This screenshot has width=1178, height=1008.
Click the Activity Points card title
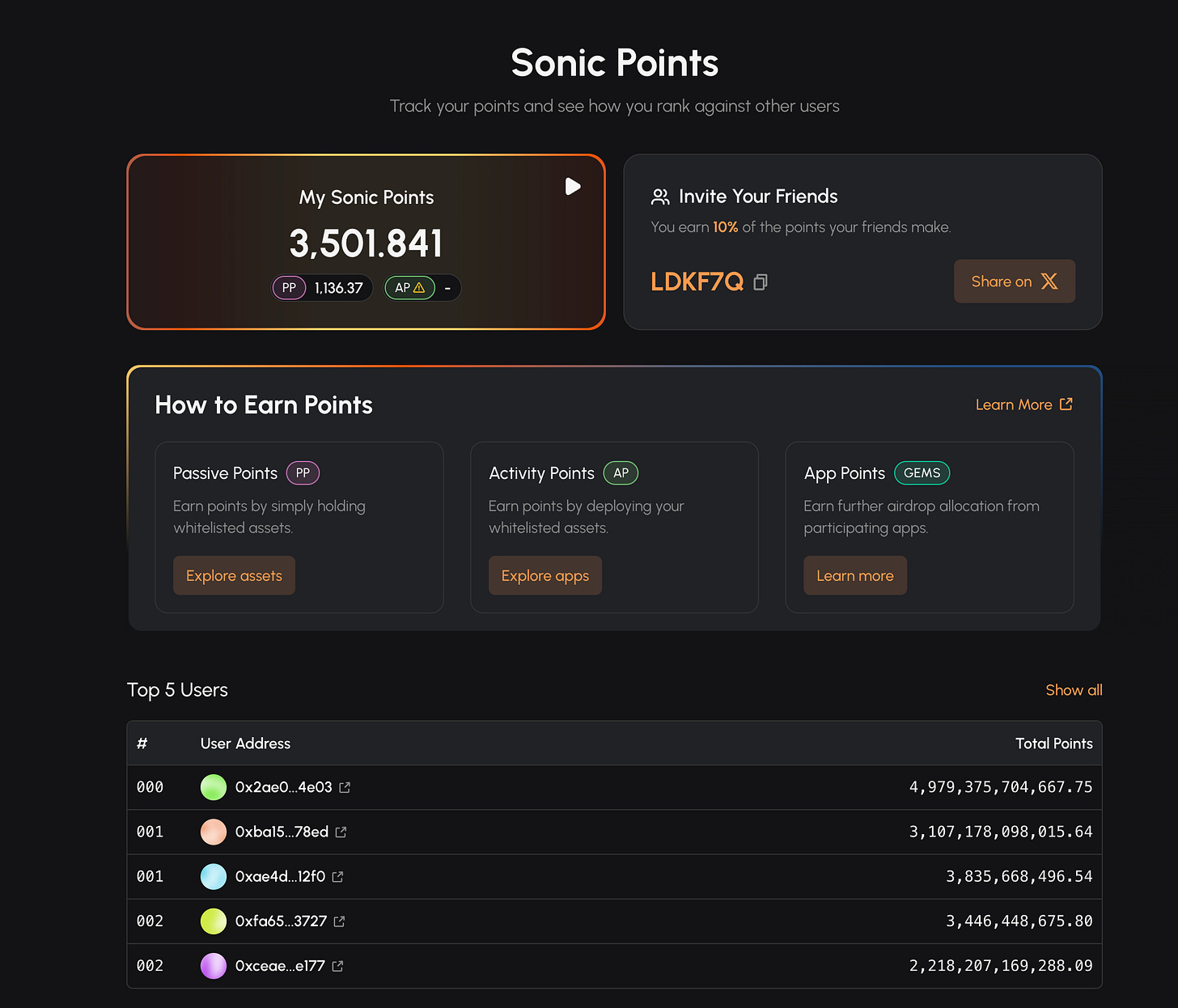tap(541, 473)
